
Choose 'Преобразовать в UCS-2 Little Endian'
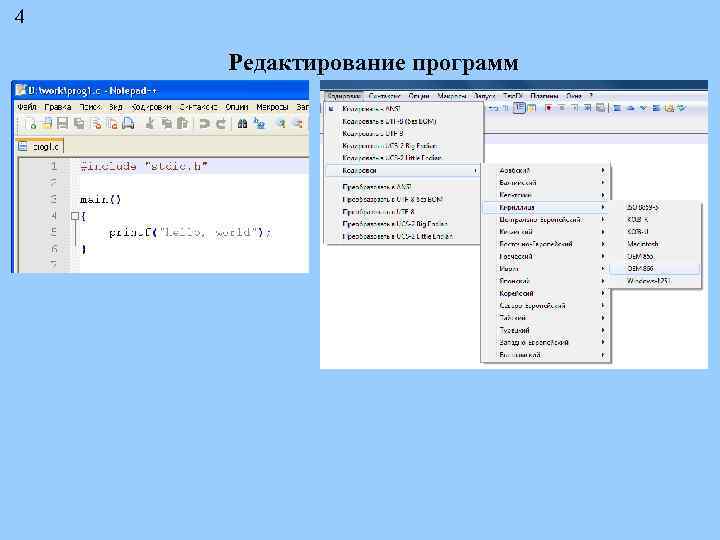pos(404,236)
